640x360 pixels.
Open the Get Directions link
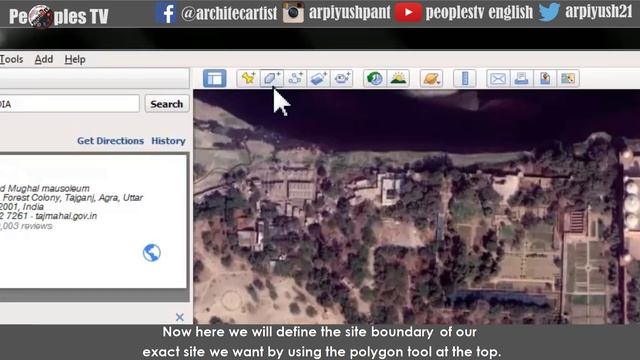point(110,140)
